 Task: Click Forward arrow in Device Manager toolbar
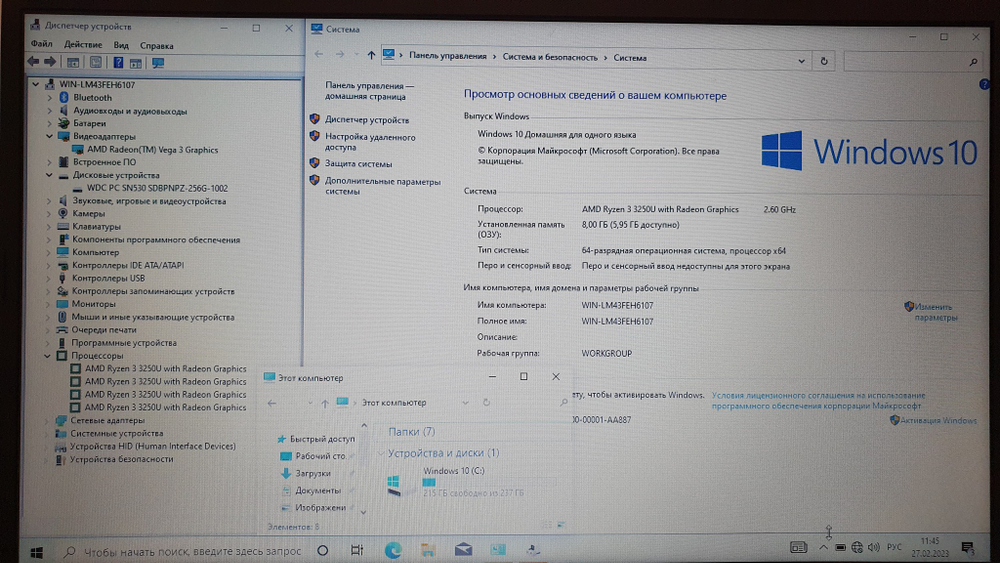50,62
